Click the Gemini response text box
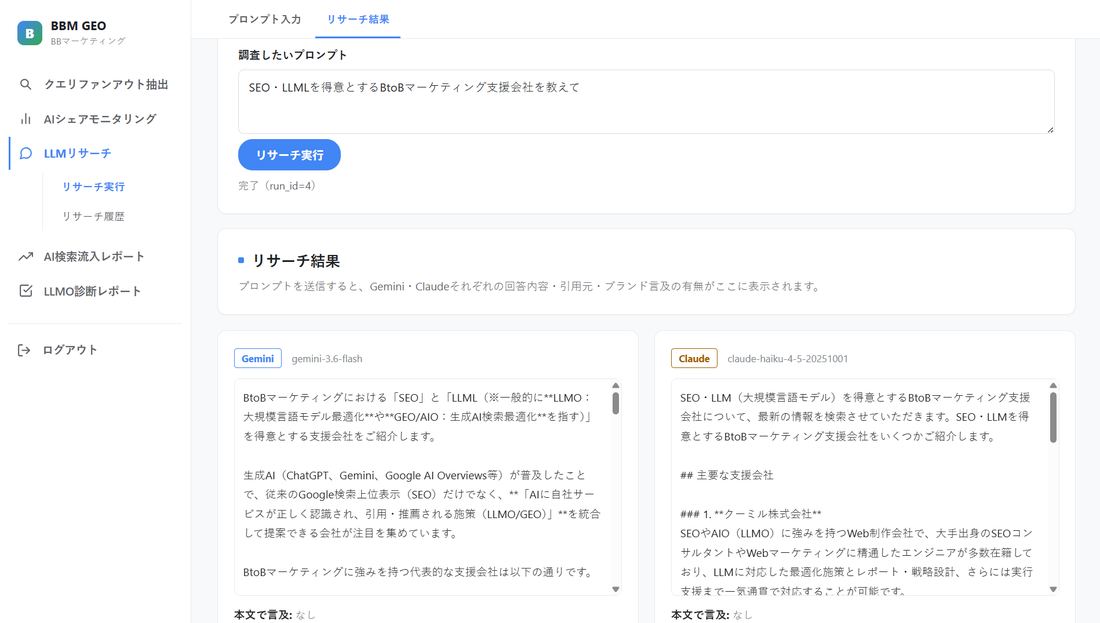1100x623 pixels. click(x=428, y=488)
